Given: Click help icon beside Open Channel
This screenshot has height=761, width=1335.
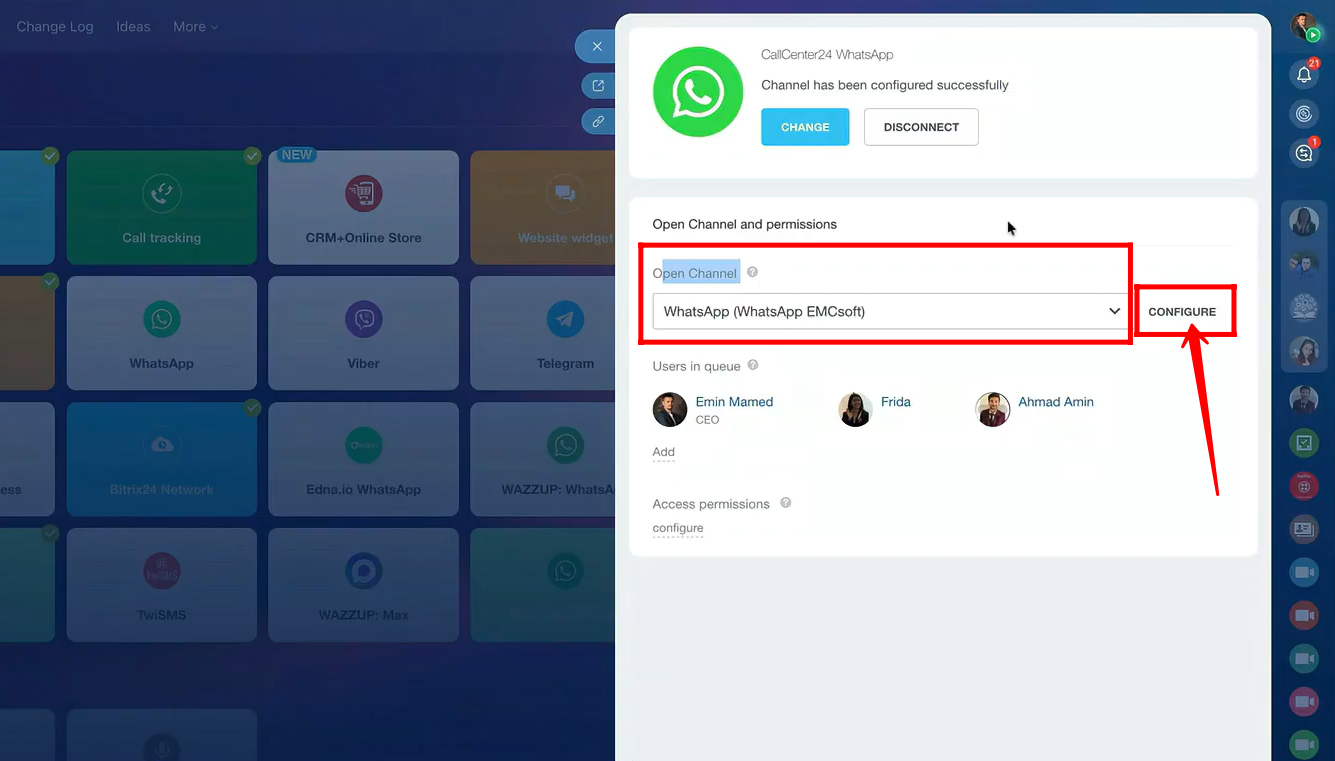Looking at the screenshot, I should click(752, 272).
